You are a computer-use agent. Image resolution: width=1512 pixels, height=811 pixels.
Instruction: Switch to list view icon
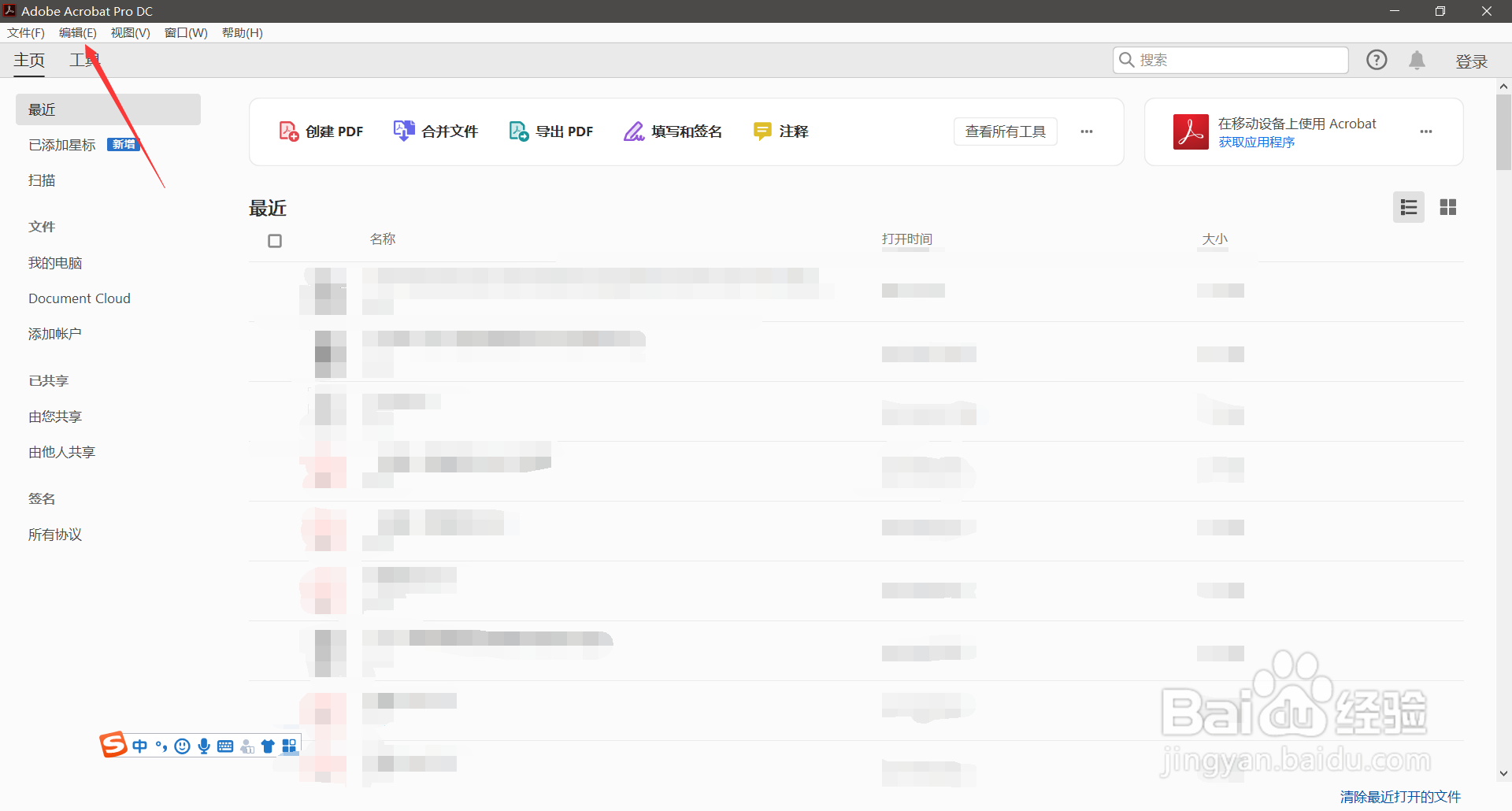(x=1409, y=207)
